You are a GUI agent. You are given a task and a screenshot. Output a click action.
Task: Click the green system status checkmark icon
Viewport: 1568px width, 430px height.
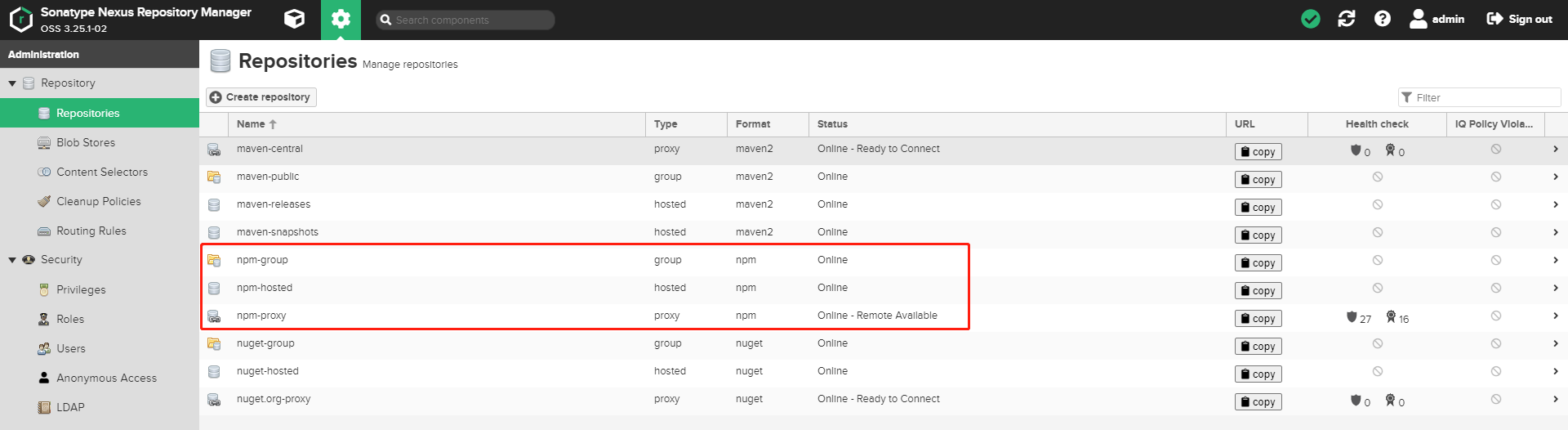(x=1310, y=19)
